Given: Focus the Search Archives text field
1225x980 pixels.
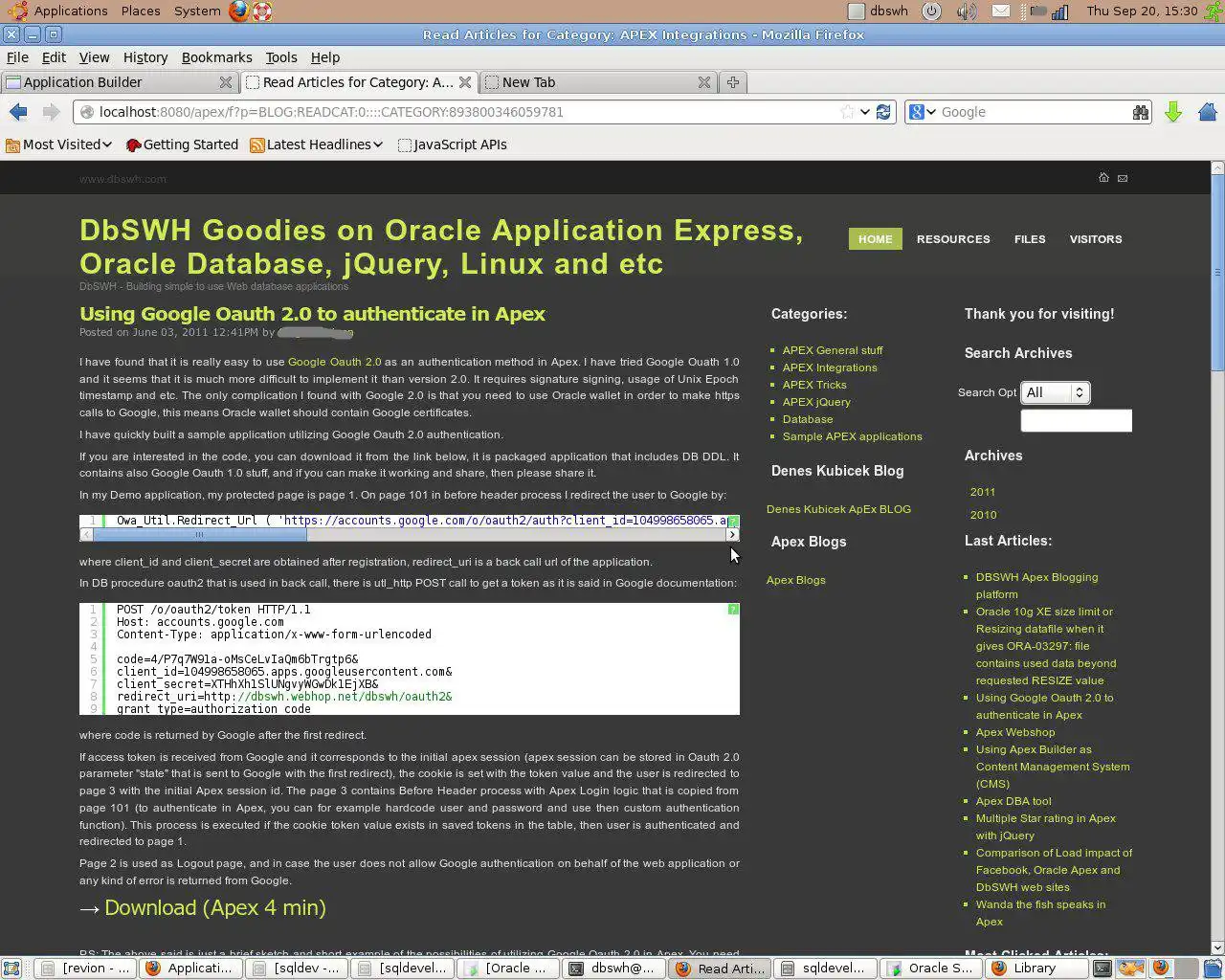Looking at the screenshot, I should coord(1077,420).
